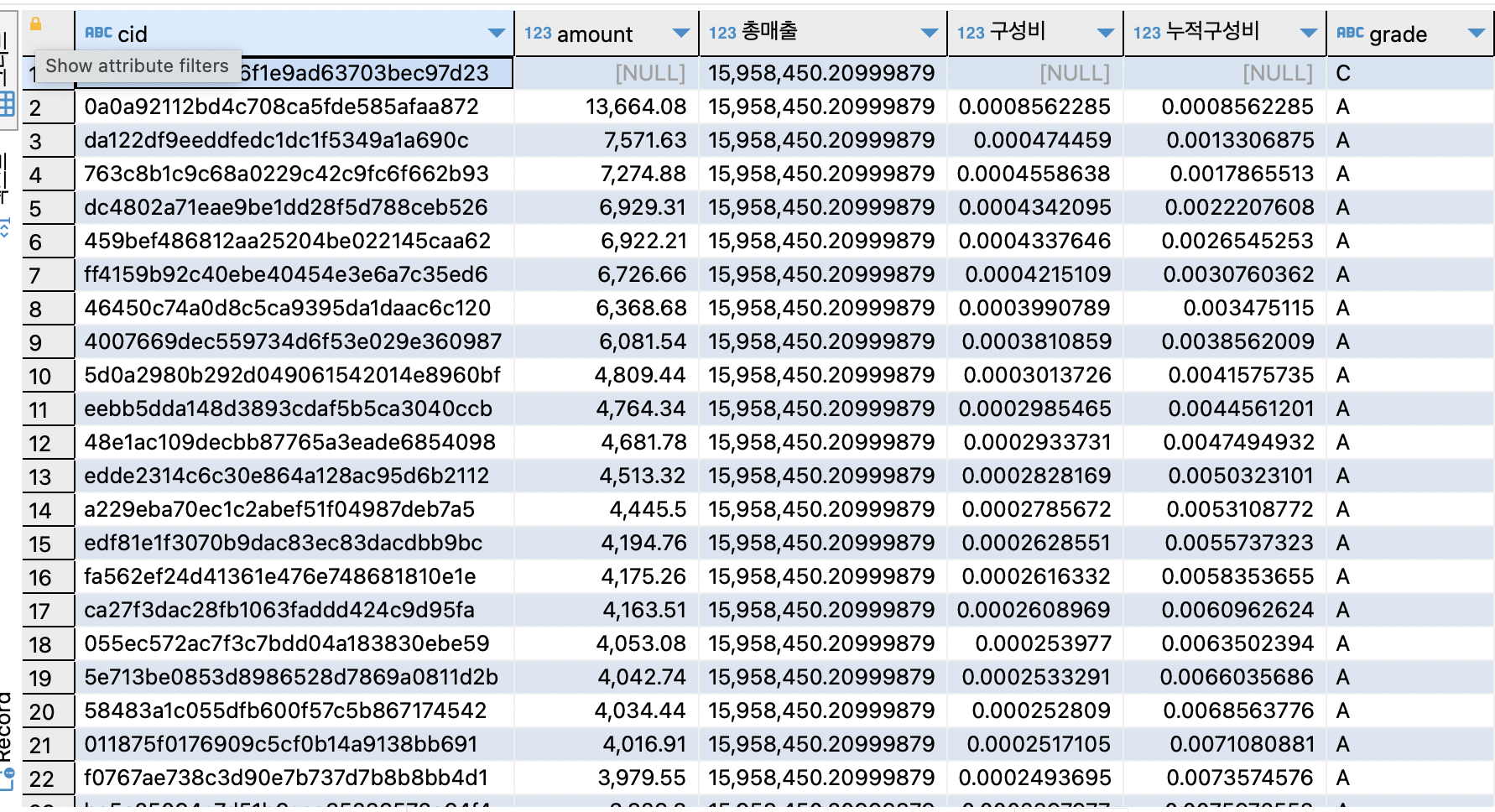Select cid 459bef486812aa25204be022145caa62
Viewport: 1495px width, 812px height.
click(294, 241)
